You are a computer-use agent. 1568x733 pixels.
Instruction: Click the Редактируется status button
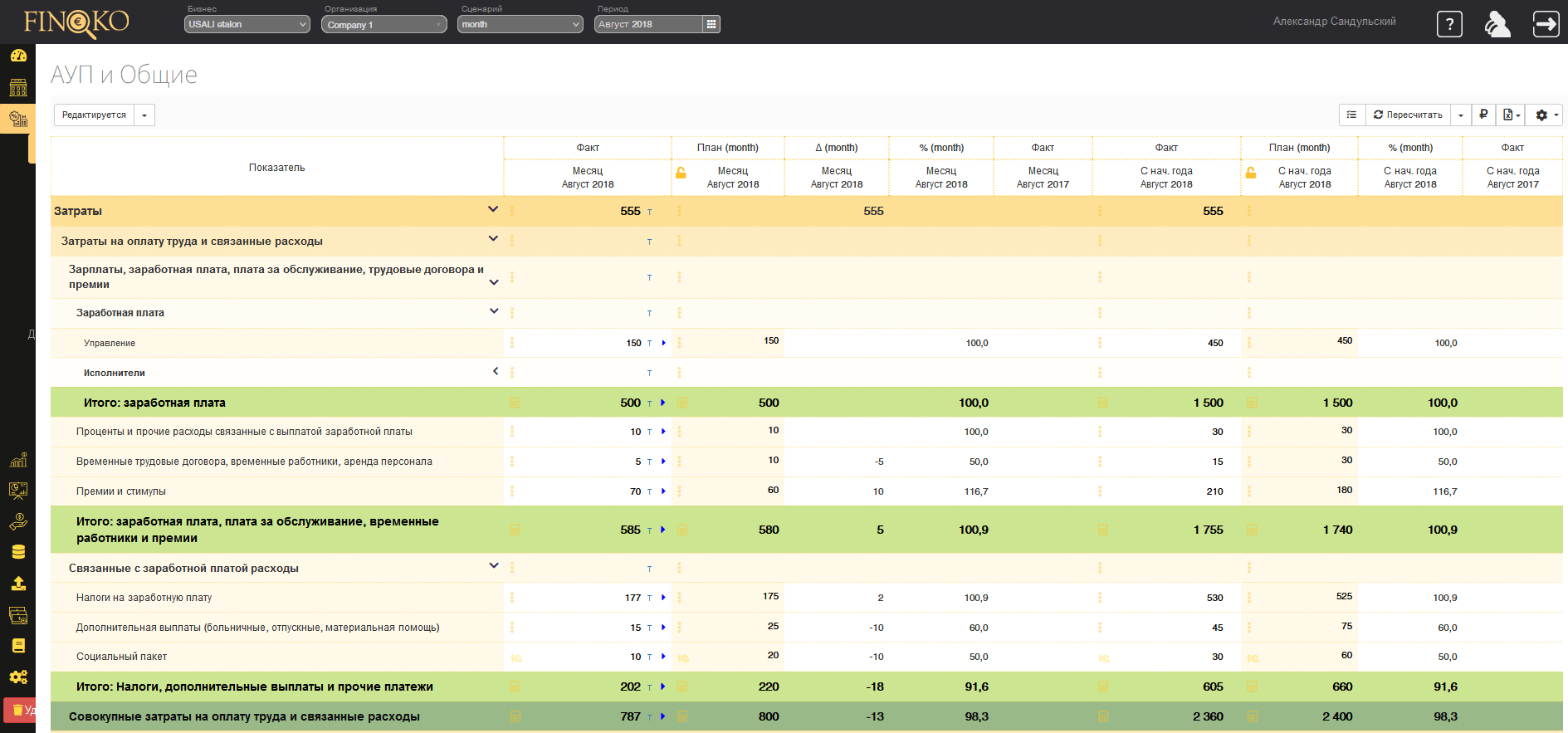tap(94, 115)
